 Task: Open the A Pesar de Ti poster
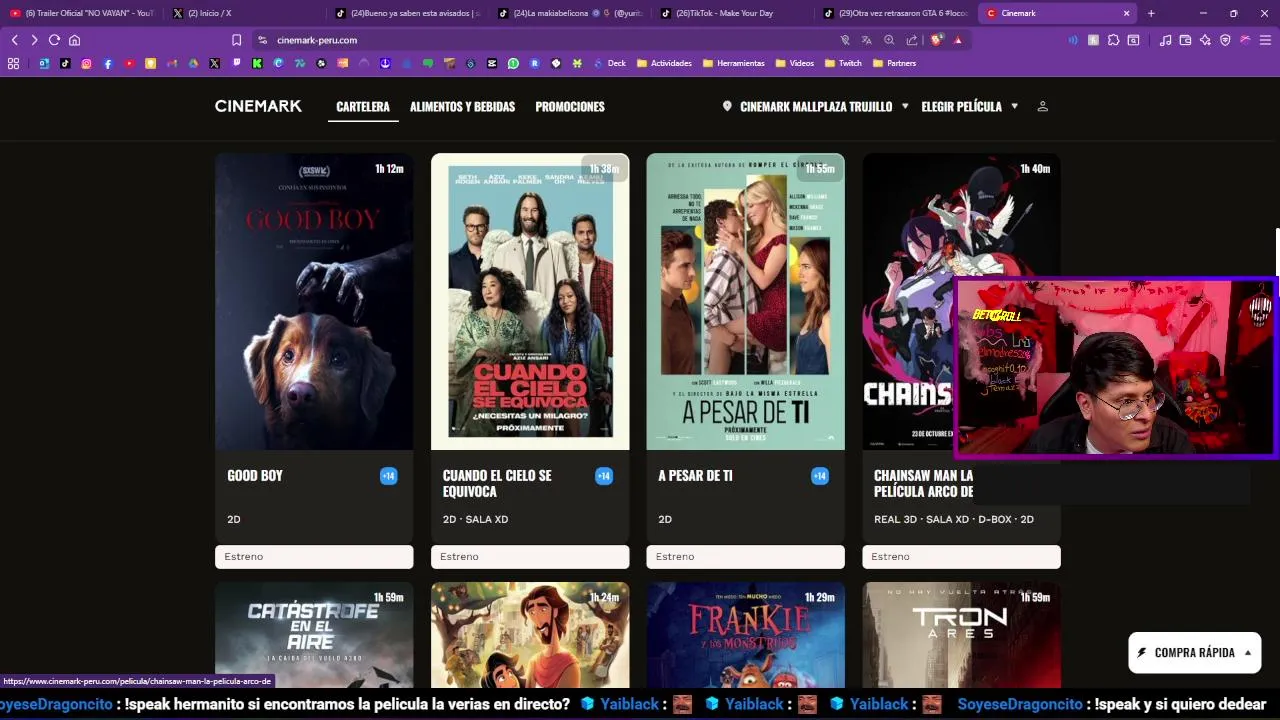(745, 301)
